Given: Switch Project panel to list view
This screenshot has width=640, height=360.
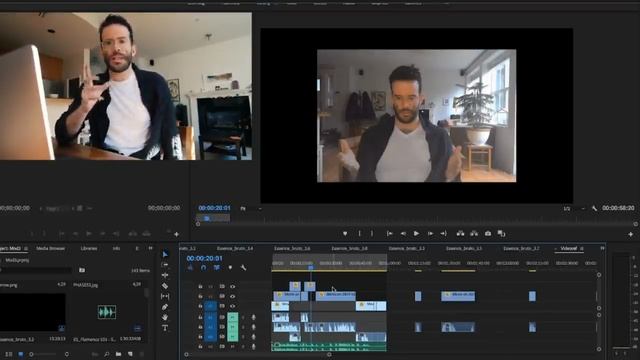Looking at the screenshot, I should tap(9, 354).
